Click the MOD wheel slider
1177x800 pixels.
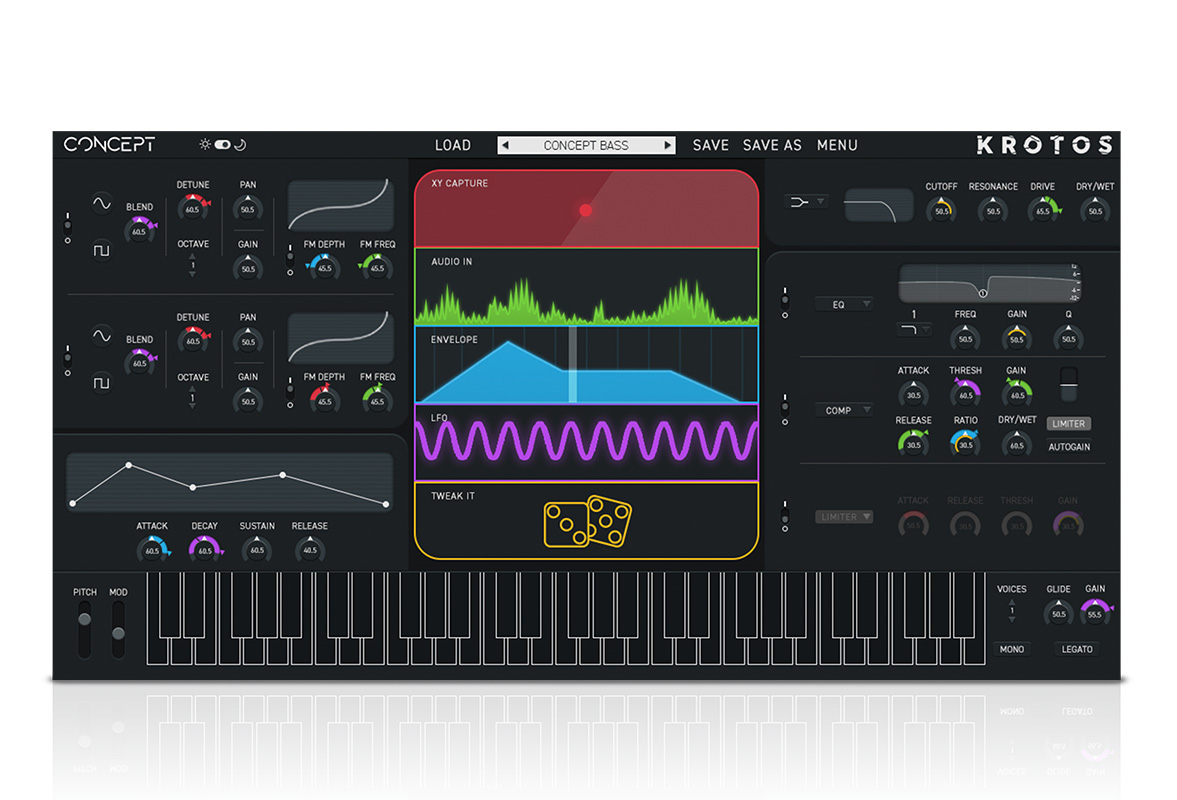pyautogui.click(x=118, y=629)
